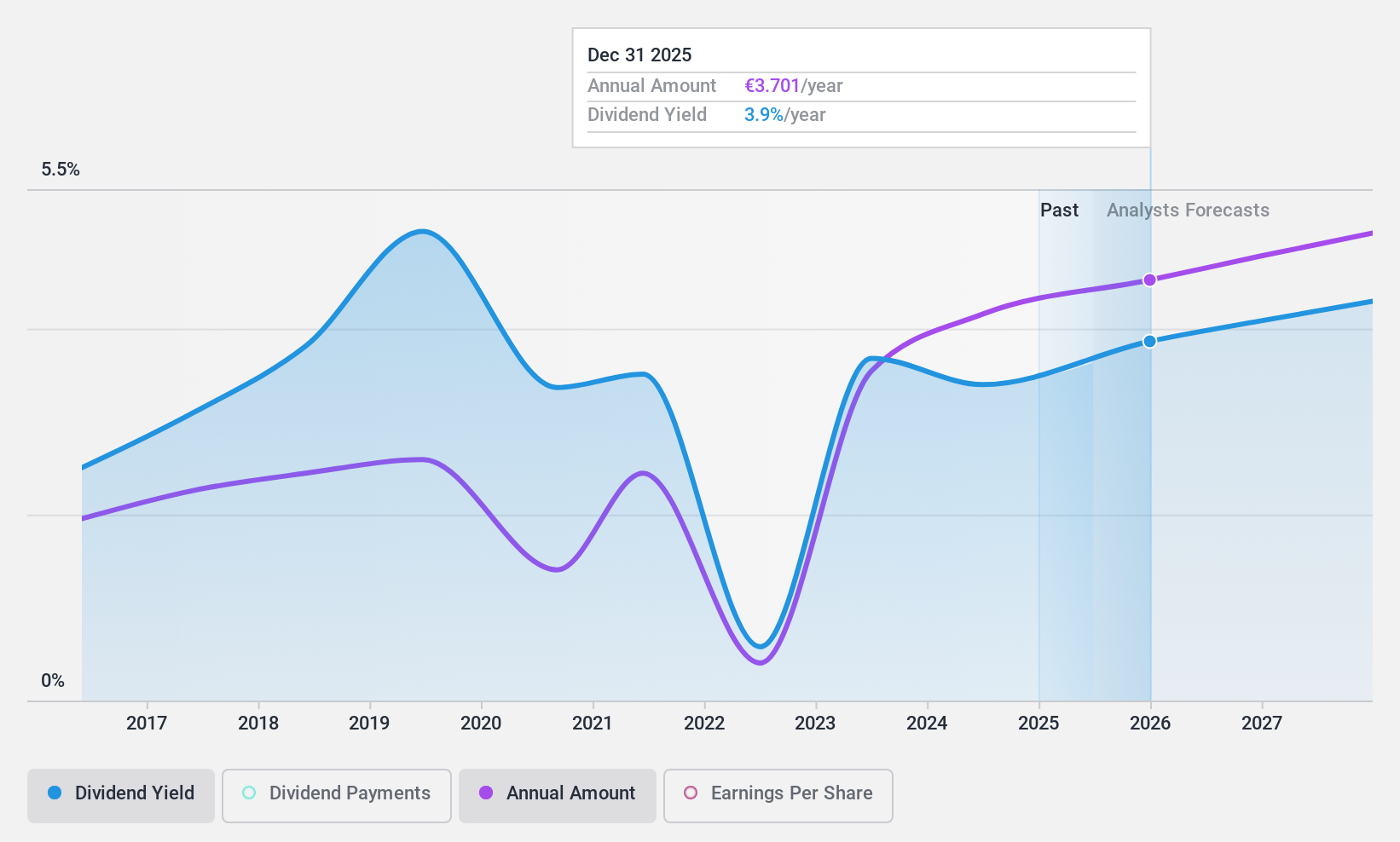Click the €3.701/year tooltip value
The image size is (1400, 842).
(x=794, y=86)
